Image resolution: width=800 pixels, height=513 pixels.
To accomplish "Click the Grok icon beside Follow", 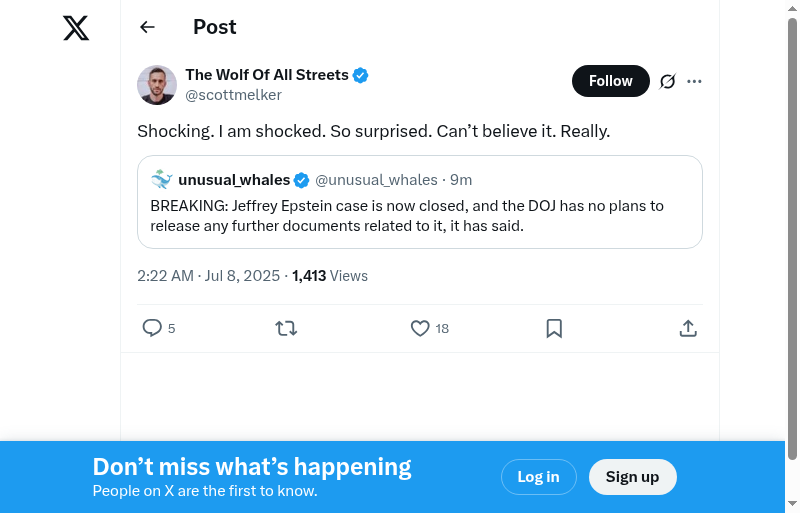I will tap(668, 81).
